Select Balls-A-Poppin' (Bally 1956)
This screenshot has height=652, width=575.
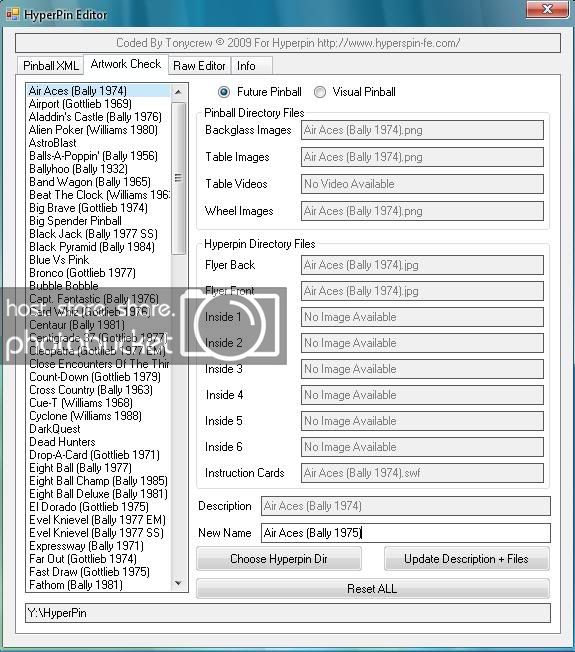(x=99, y=156)
